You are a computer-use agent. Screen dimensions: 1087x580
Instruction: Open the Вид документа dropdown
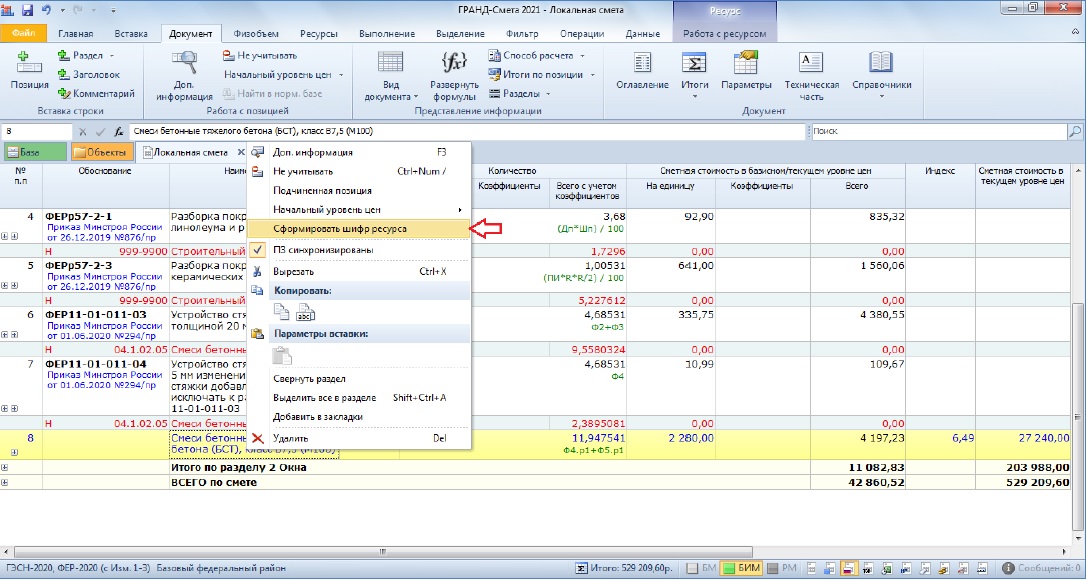391,76
